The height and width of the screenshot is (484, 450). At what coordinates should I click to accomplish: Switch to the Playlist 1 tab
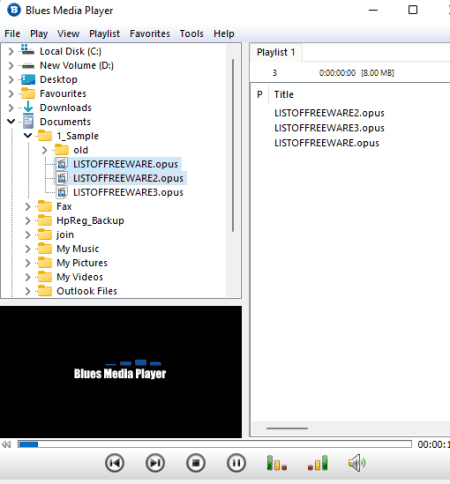tap(276, 52)
